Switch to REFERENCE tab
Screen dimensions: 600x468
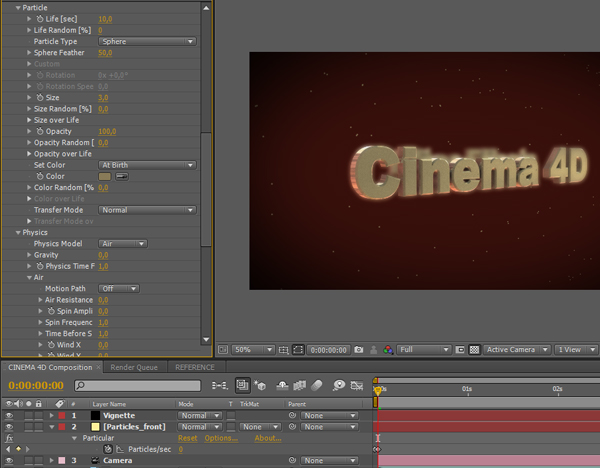click(195, 367)
